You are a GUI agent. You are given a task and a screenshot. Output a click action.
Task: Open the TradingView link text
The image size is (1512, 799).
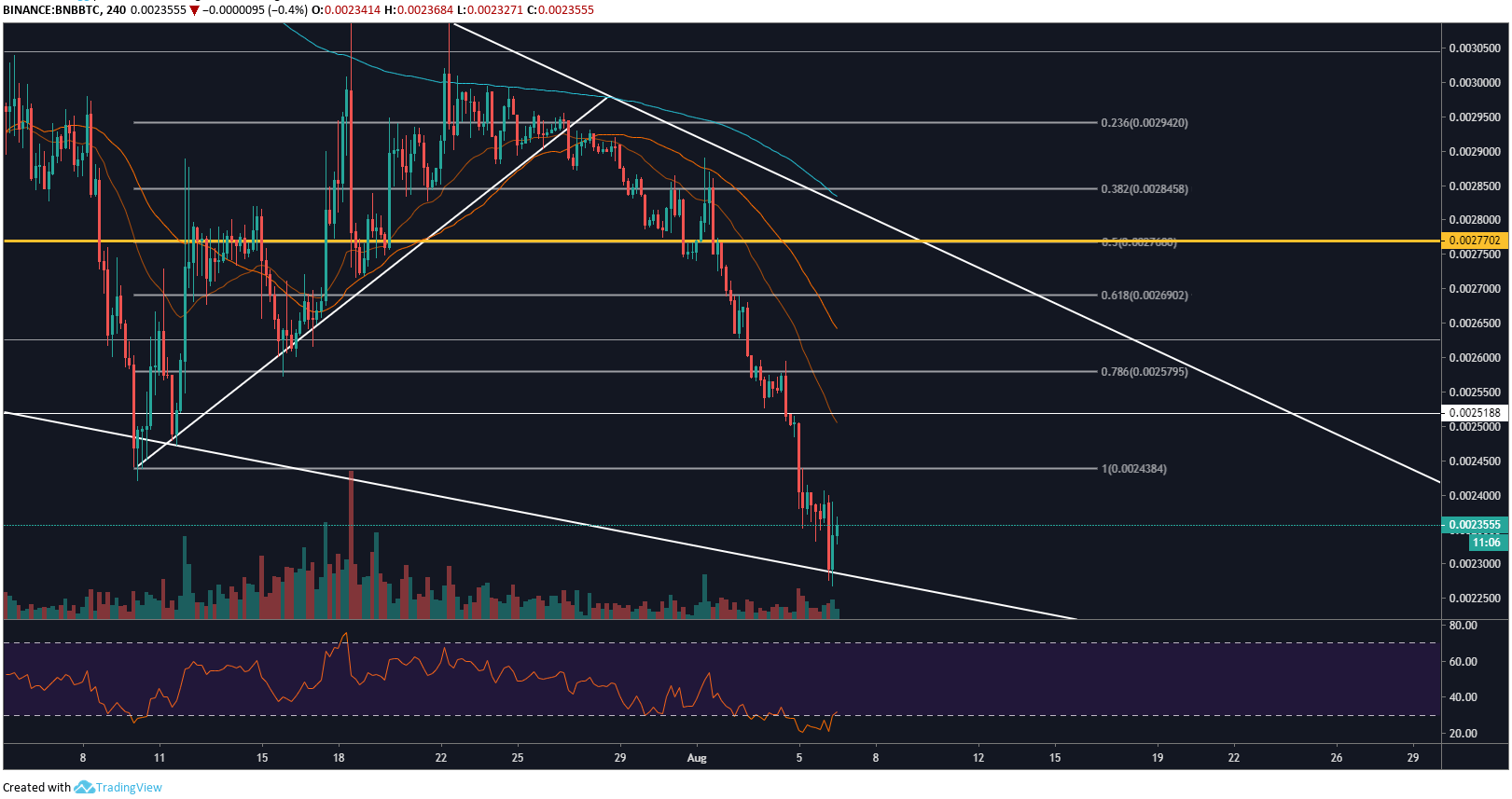tap(129, 788)
